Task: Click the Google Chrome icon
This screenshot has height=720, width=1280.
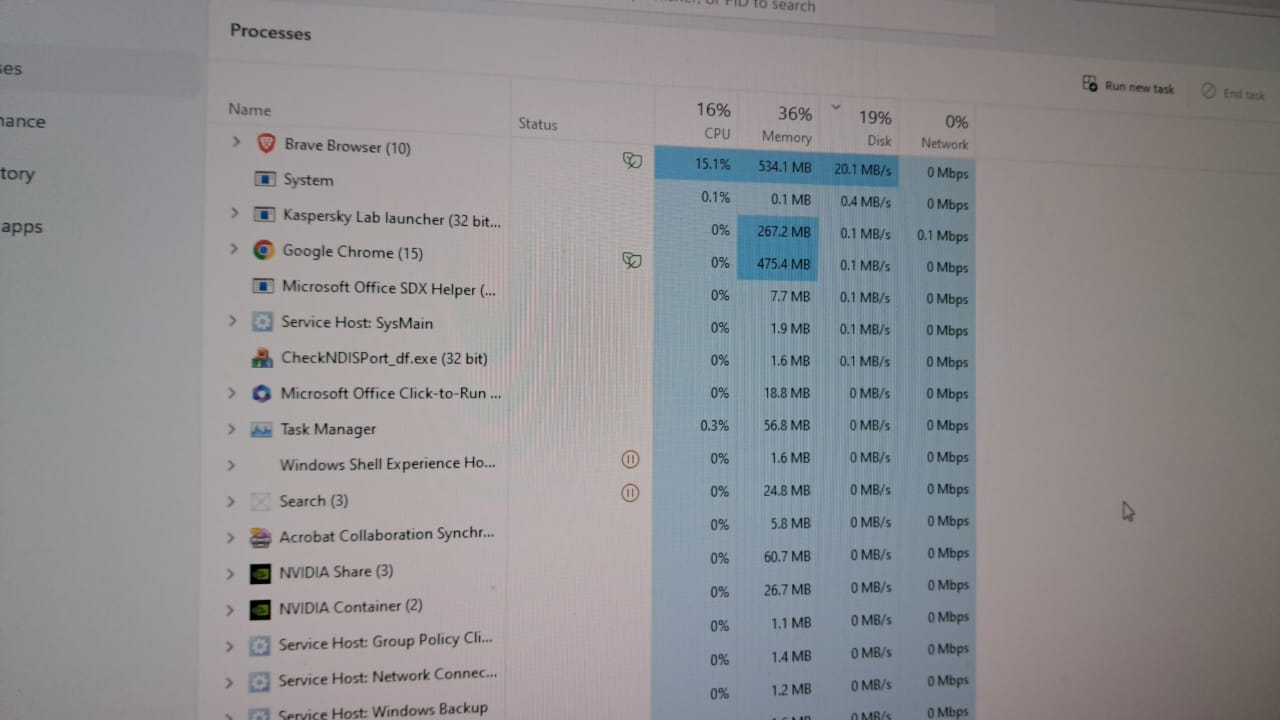Action: click(x=263, y=250)
